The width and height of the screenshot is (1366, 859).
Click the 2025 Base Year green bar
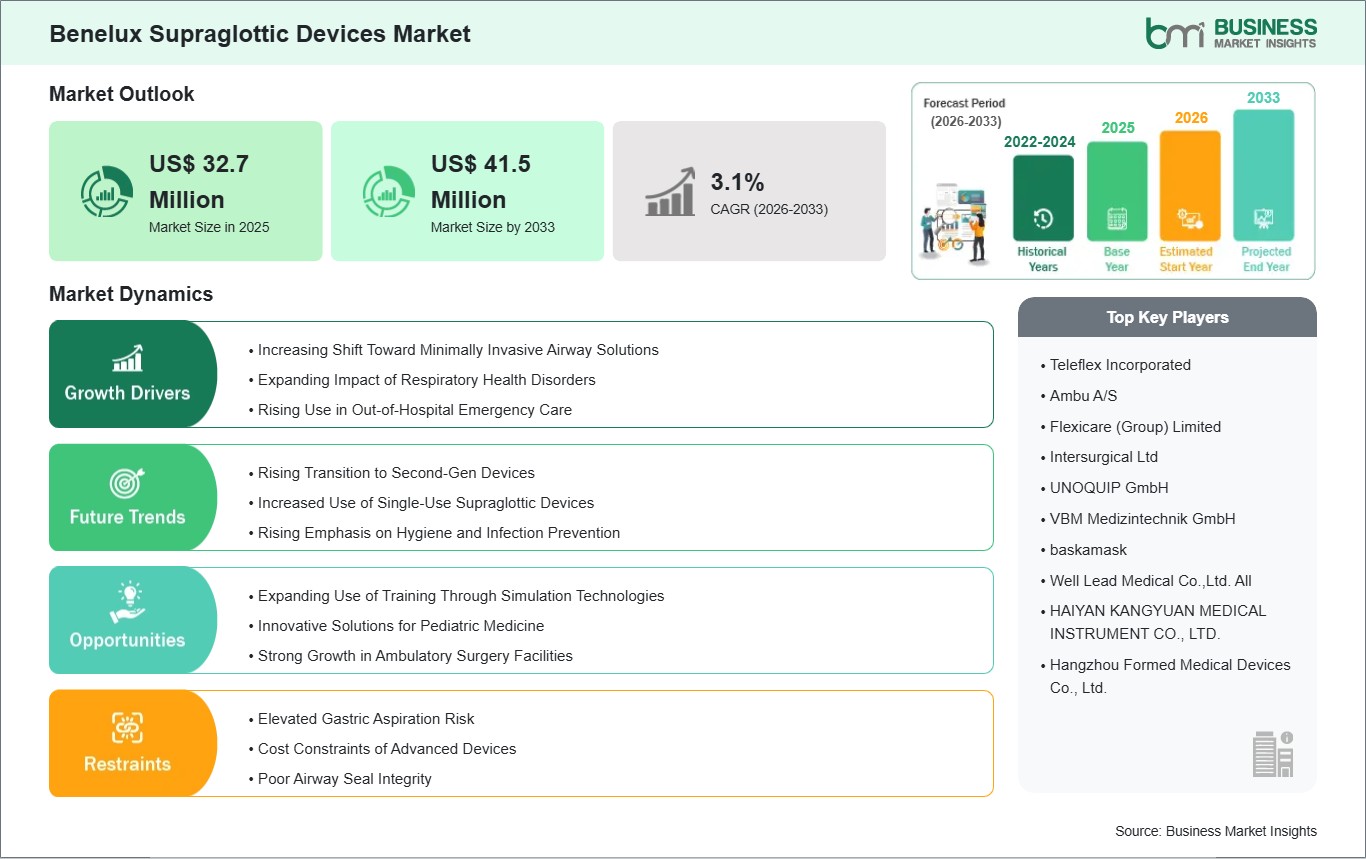pyautogui.click(x=1117, y=192)
